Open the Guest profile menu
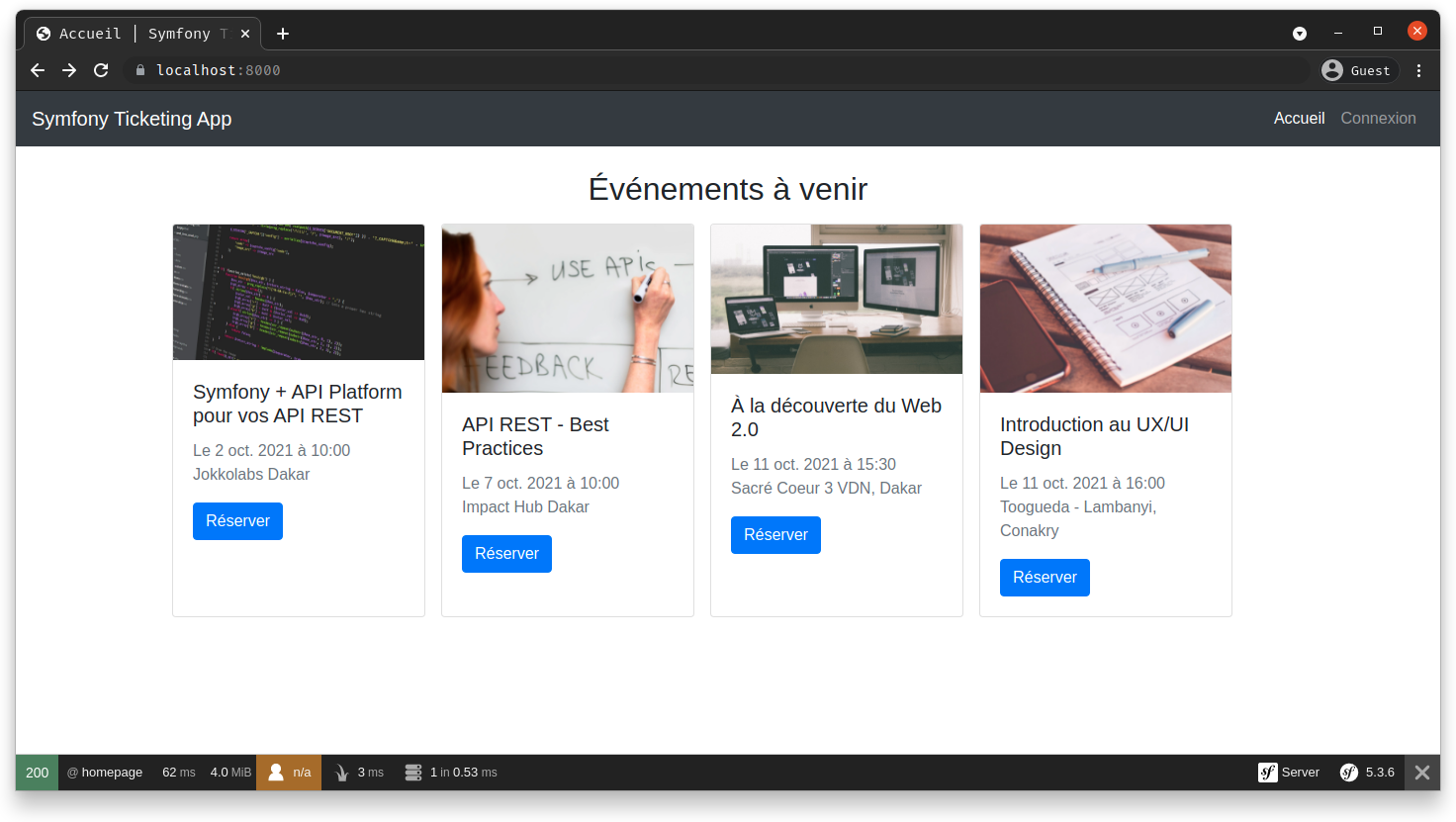 [1358, 70]
